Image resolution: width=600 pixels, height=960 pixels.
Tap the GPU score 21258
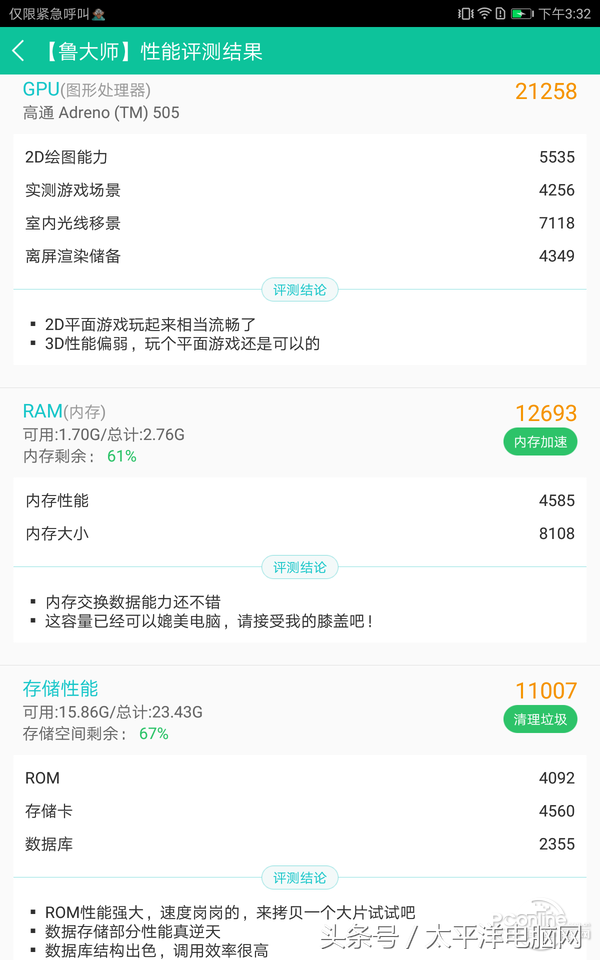(546, 92)
